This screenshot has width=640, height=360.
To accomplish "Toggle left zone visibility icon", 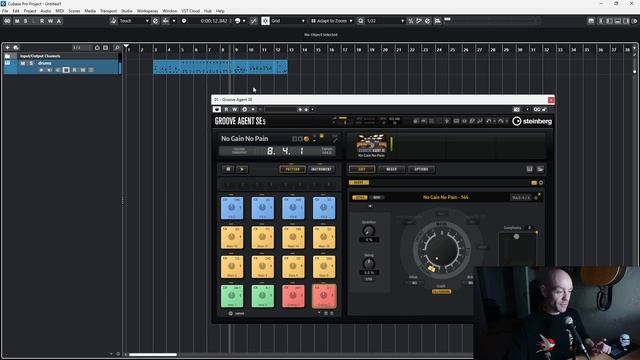I will point(609,21).
